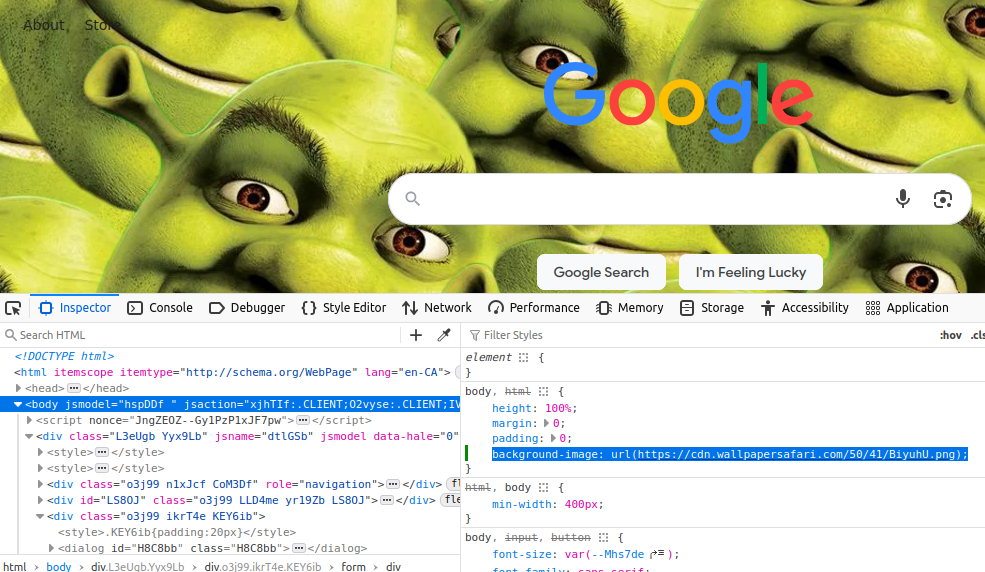The width and height of the screenshot is (985, 572).
Task: Click selector highlighter icon for element rule
Action: 523,357
